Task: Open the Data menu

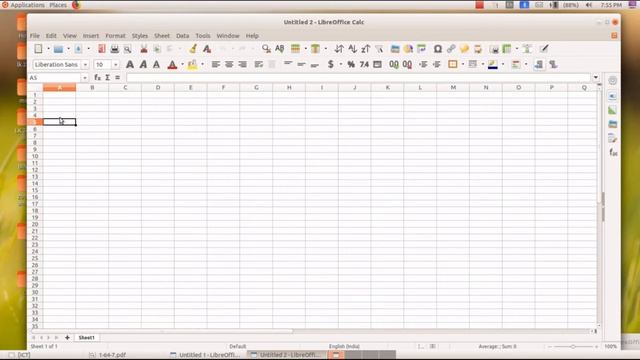Action: pyautogui.click(x=182, y=36)
